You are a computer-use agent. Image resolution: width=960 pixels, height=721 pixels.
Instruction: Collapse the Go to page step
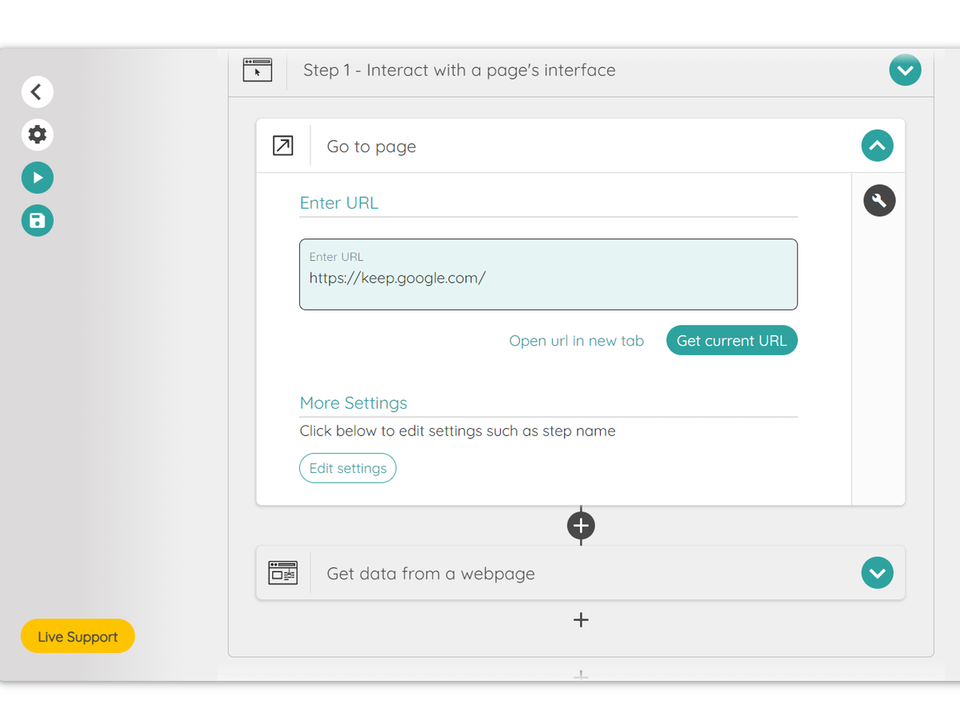click(x=877, y=146)
